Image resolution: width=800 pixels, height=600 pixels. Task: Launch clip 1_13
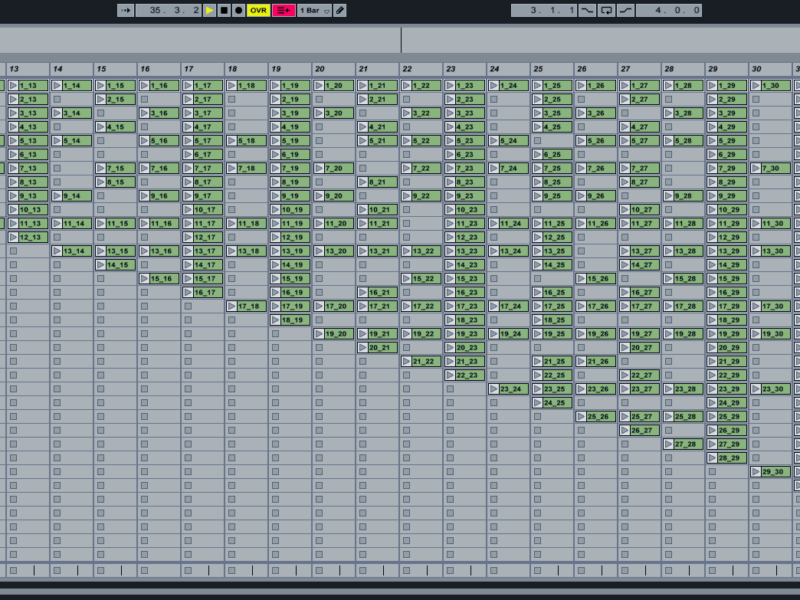point(14,86)
